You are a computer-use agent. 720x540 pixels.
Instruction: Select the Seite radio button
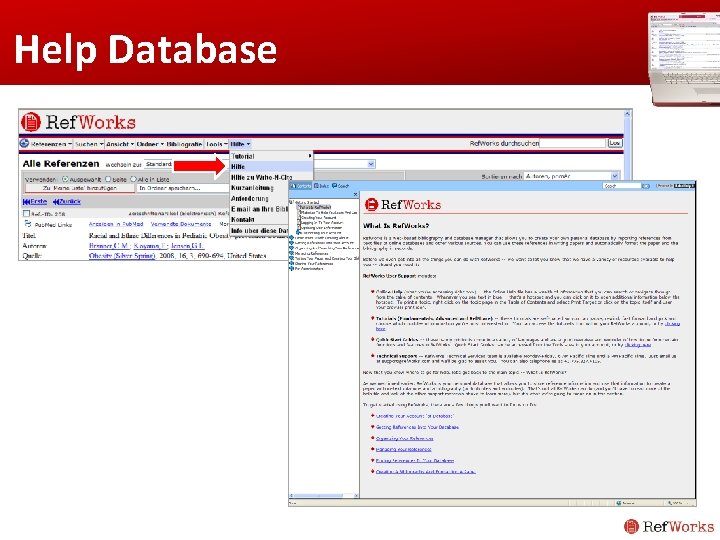coord(108,179)
